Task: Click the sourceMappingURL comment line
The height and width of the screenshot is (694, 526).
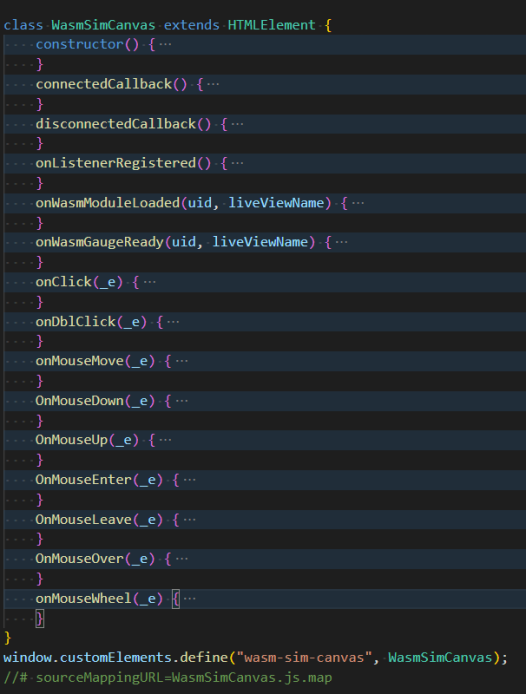Action: (x=168, y=678)
